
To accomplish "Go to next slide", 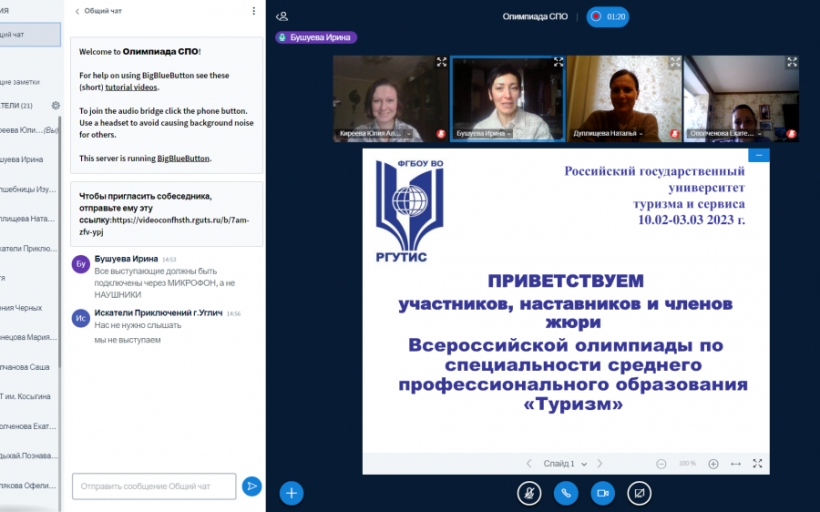I will 600,464.
